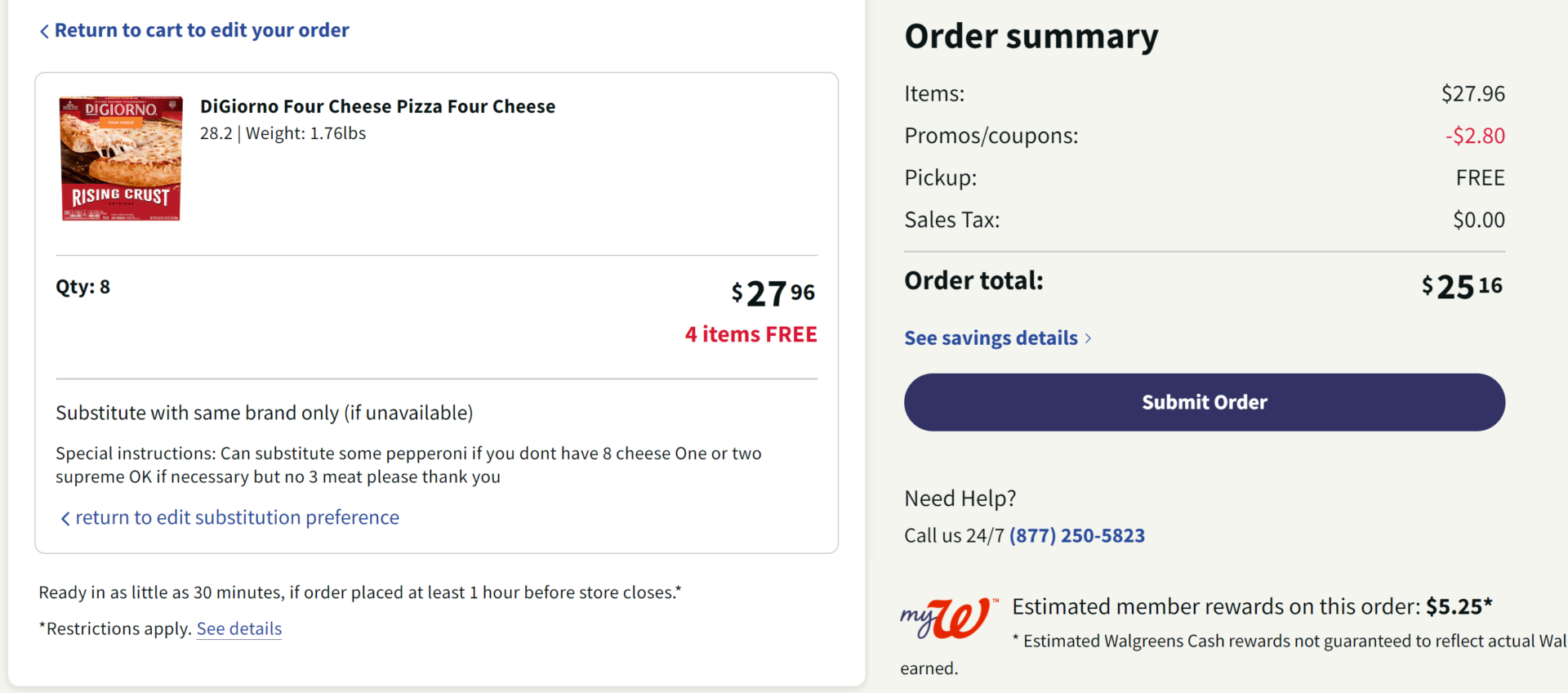Click the chevron before edit substitution preference
Image resolution: width=1568 pixels, height=693 pixels.
pyautogui.click(x=65, y=517)
